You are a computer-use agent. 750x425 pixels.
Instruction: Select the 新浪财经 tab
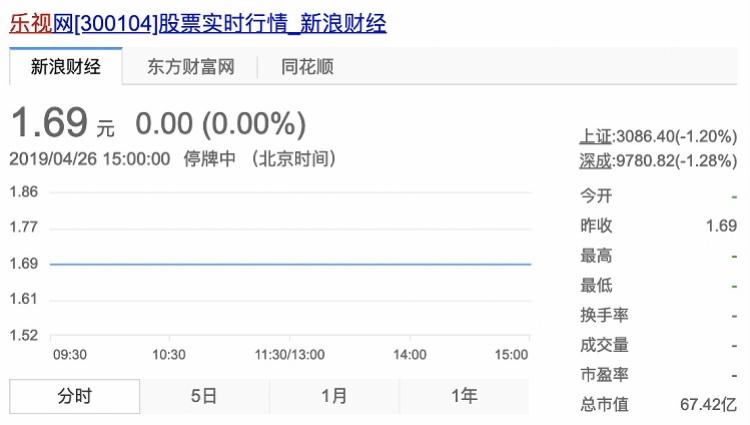(x=66, y=66)
